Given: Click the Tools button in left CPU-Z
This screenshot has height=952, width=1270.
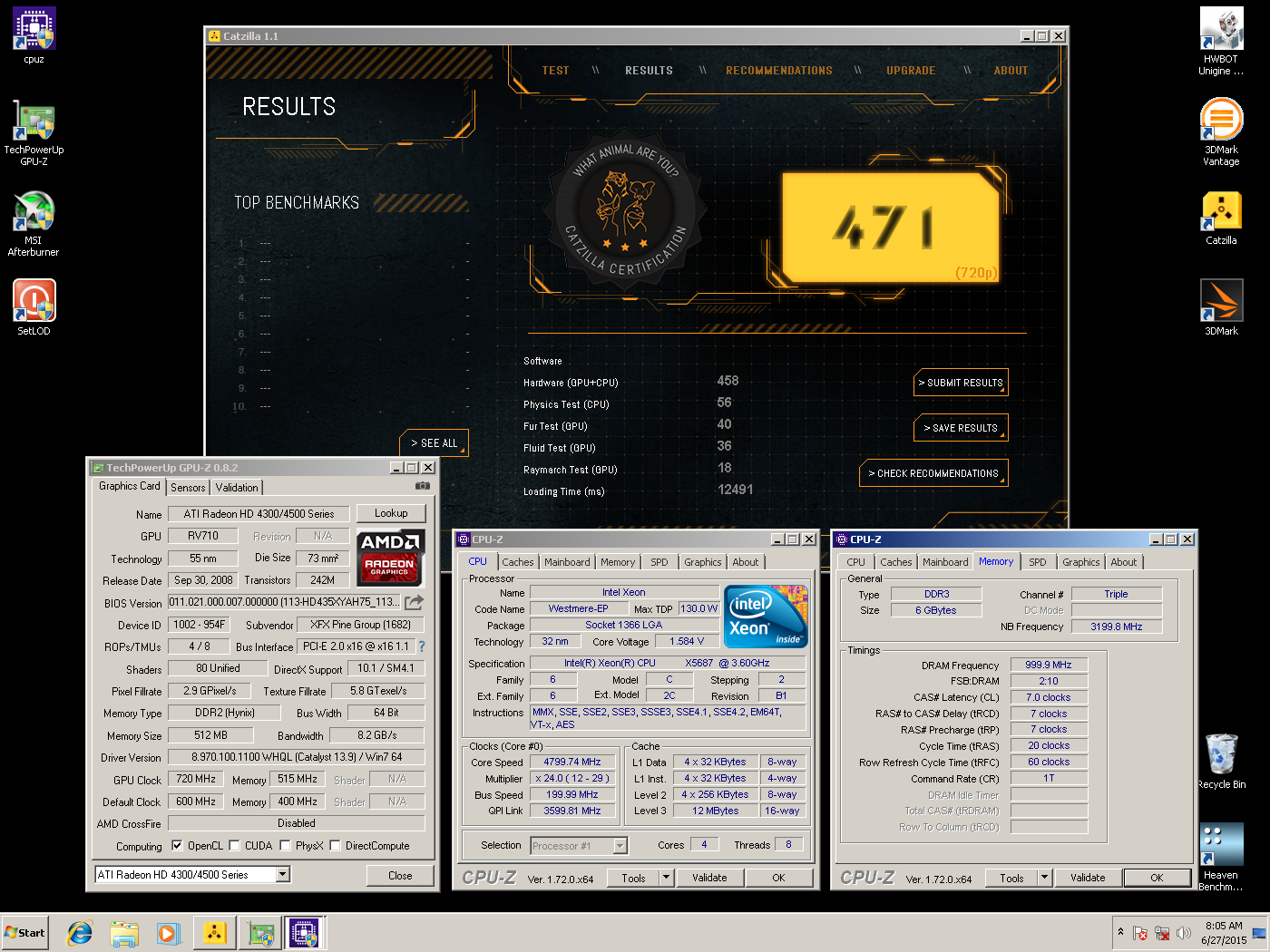Looking at the screenshot, I should (x=633, y=878).
